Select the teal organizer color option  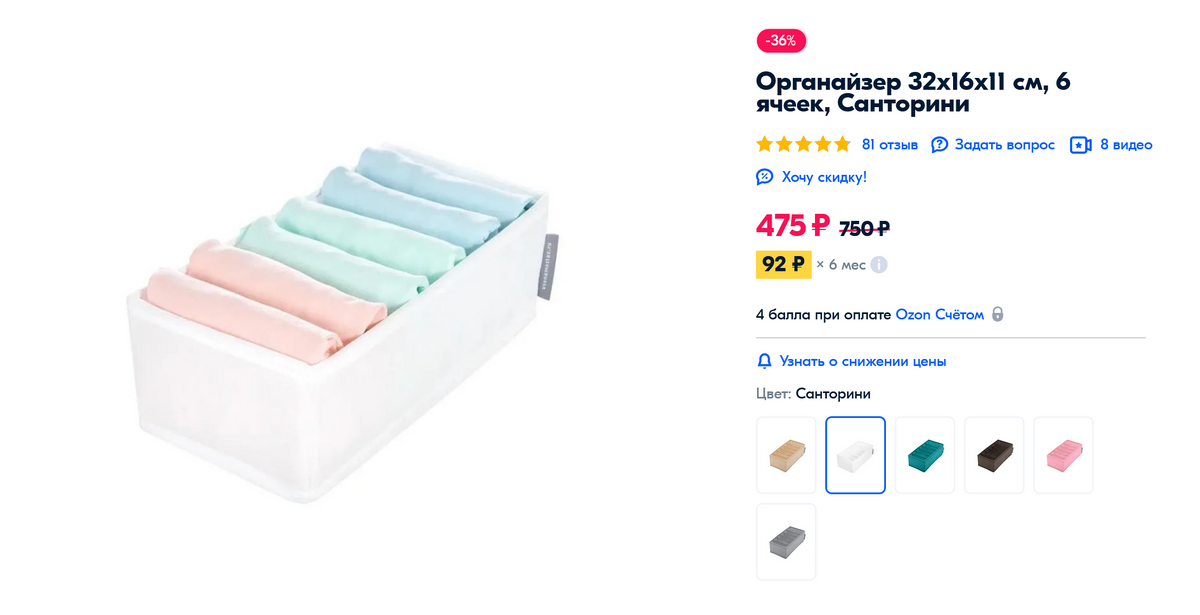[925, 455]
